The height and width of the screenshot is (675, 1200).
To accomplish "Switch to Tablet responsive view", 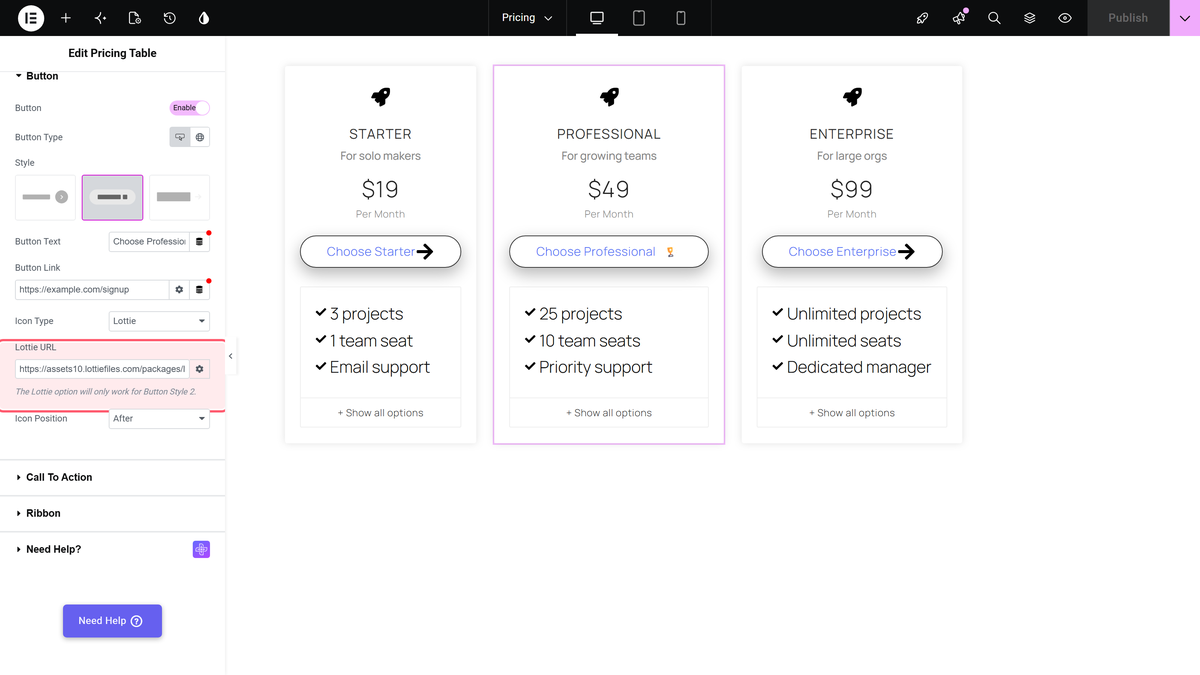I will pyautogui.click(x=639, y=18).
